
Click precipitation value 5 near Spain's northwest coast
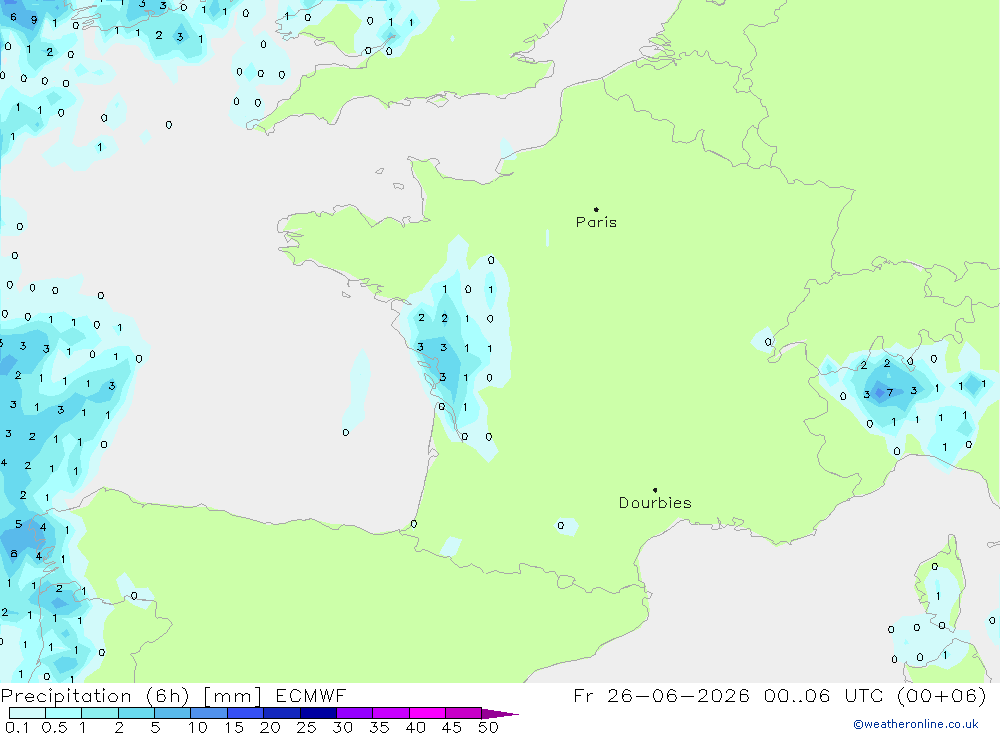click(18, 524)
